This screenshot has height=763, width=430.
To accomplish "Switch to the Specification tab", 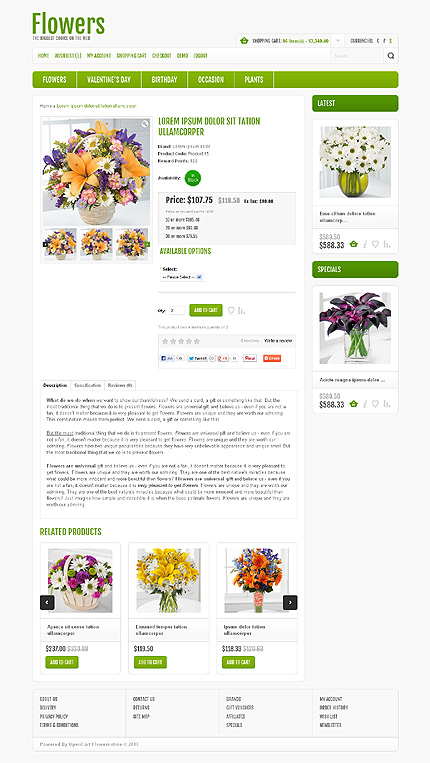I will pyautogui.click(x=88, y=385).
